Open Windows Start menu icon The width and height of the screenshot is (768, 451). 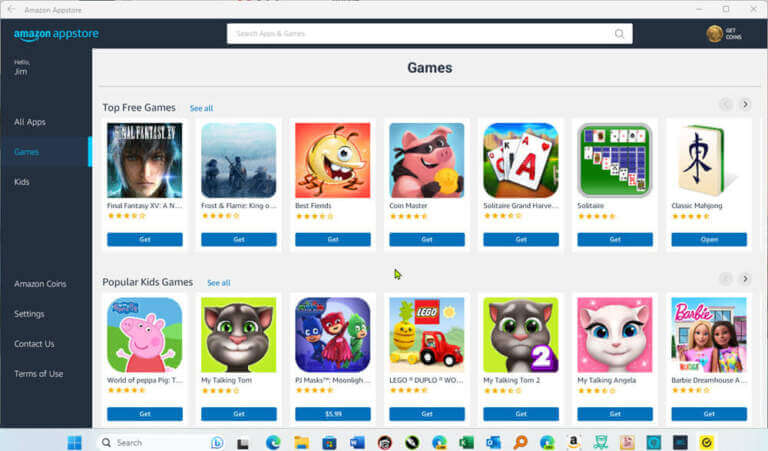pos(74,443)
